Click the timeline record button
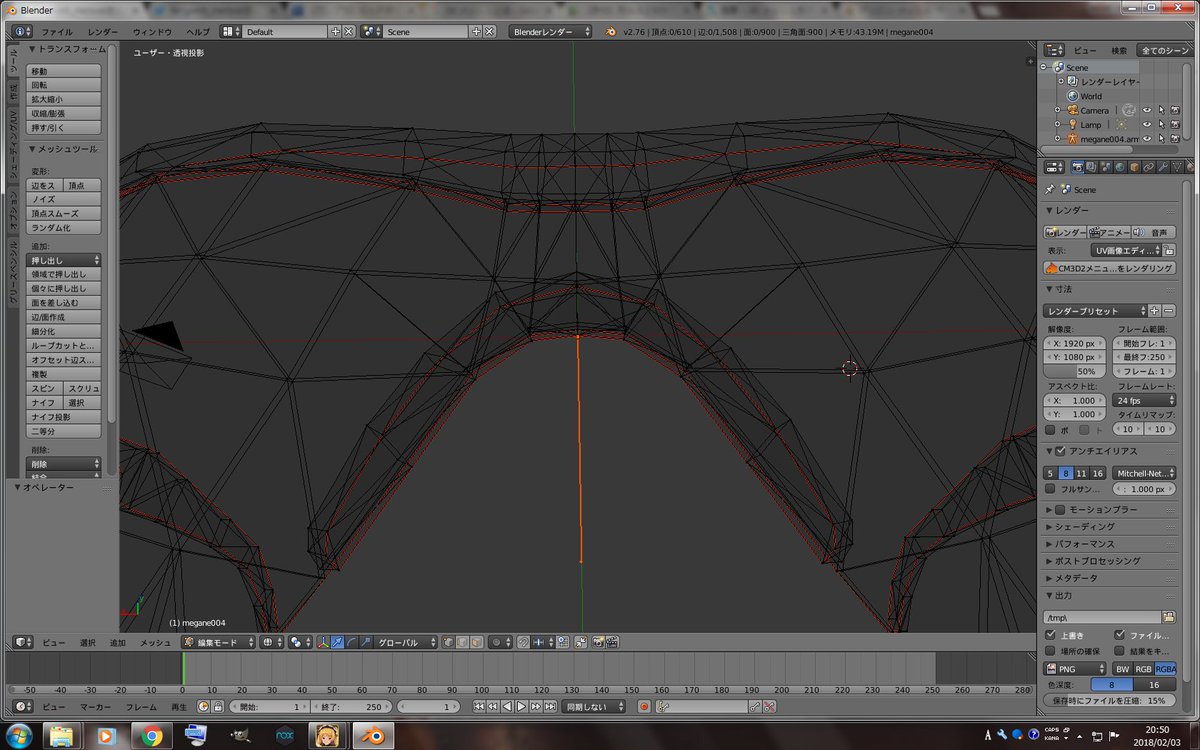 [x=644, y=706]
